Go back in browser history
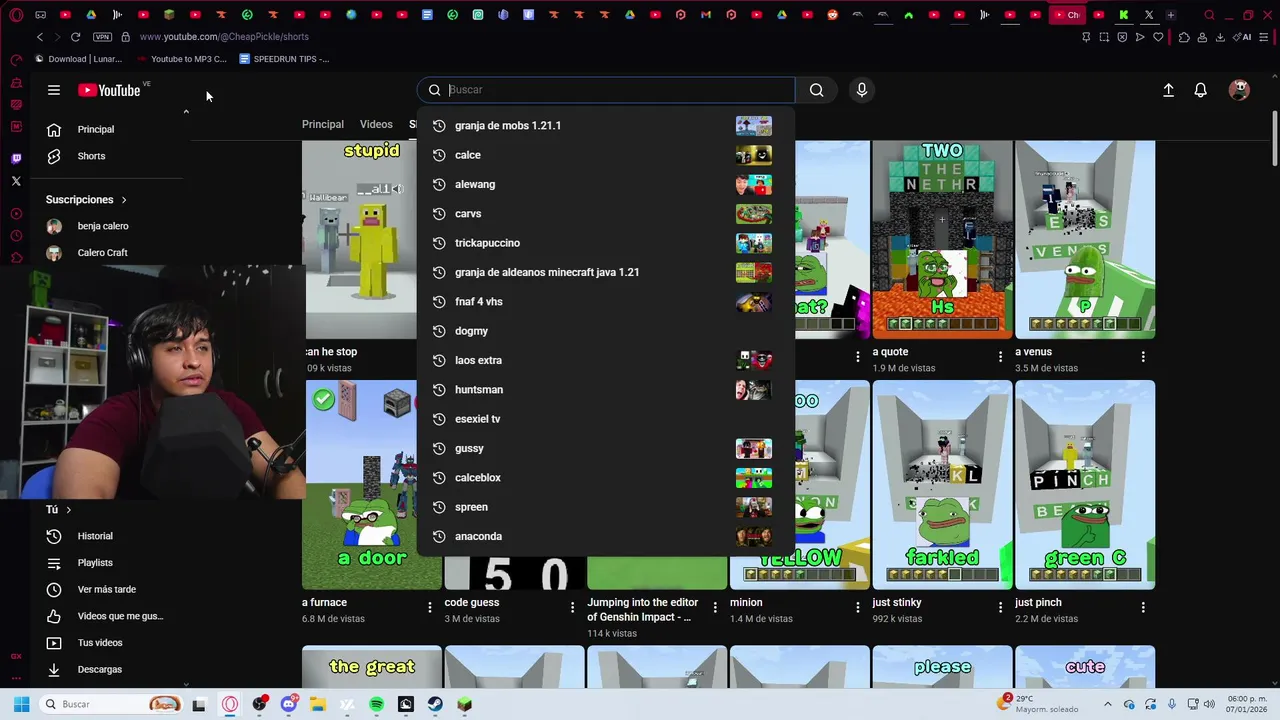Viewport: 1280px width, 720px height. pos(40,37)
